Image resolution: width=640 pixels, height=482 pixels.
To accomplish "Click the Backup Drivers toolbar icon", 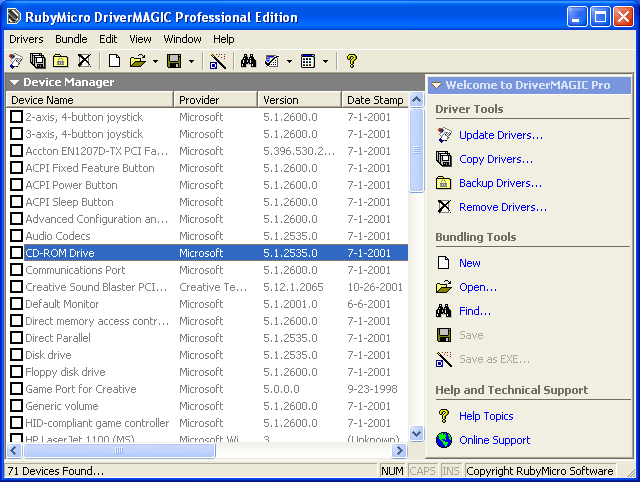I will (60, 61).
